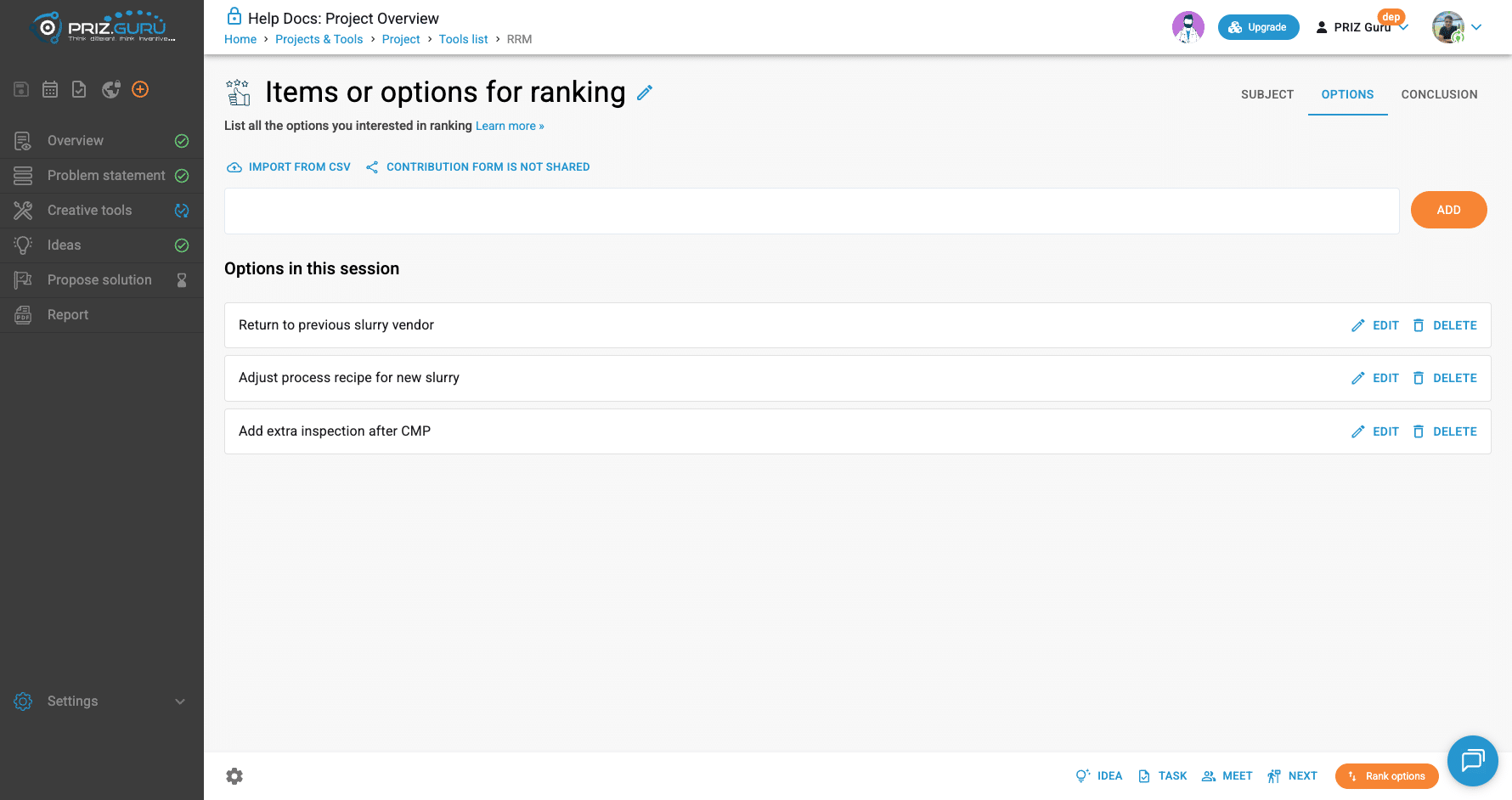Click the Upgrade button
The height and width of the screenshot is (800, 1512).
pos(1258,27)
